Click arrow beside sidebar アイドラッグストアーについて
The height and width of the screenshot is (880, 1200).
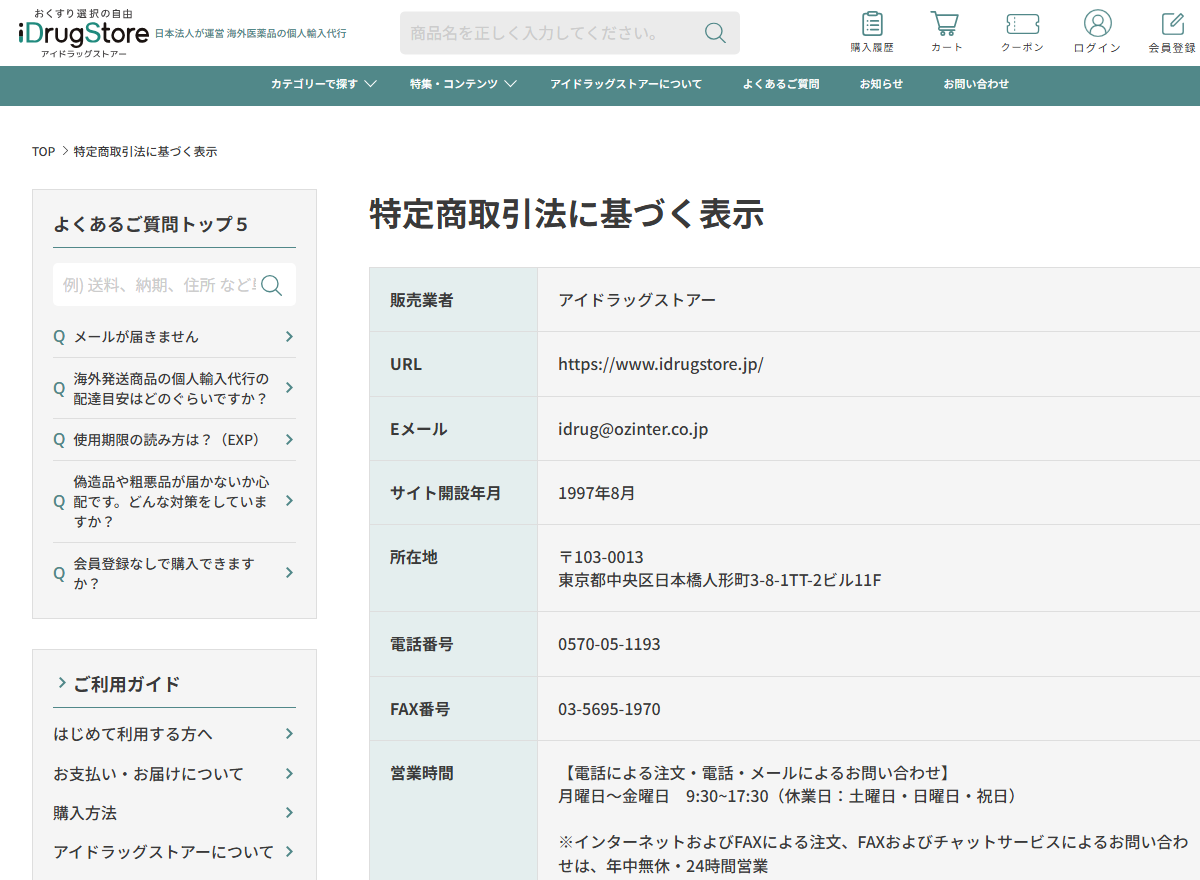(x=289, y=852)
